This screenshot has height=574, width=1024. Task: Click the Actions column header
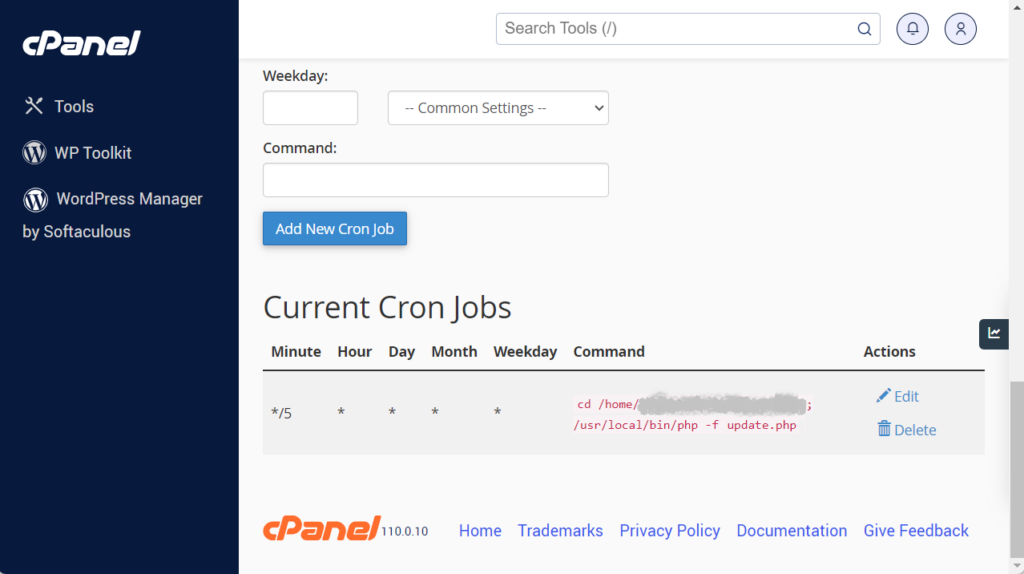point(889,351)
